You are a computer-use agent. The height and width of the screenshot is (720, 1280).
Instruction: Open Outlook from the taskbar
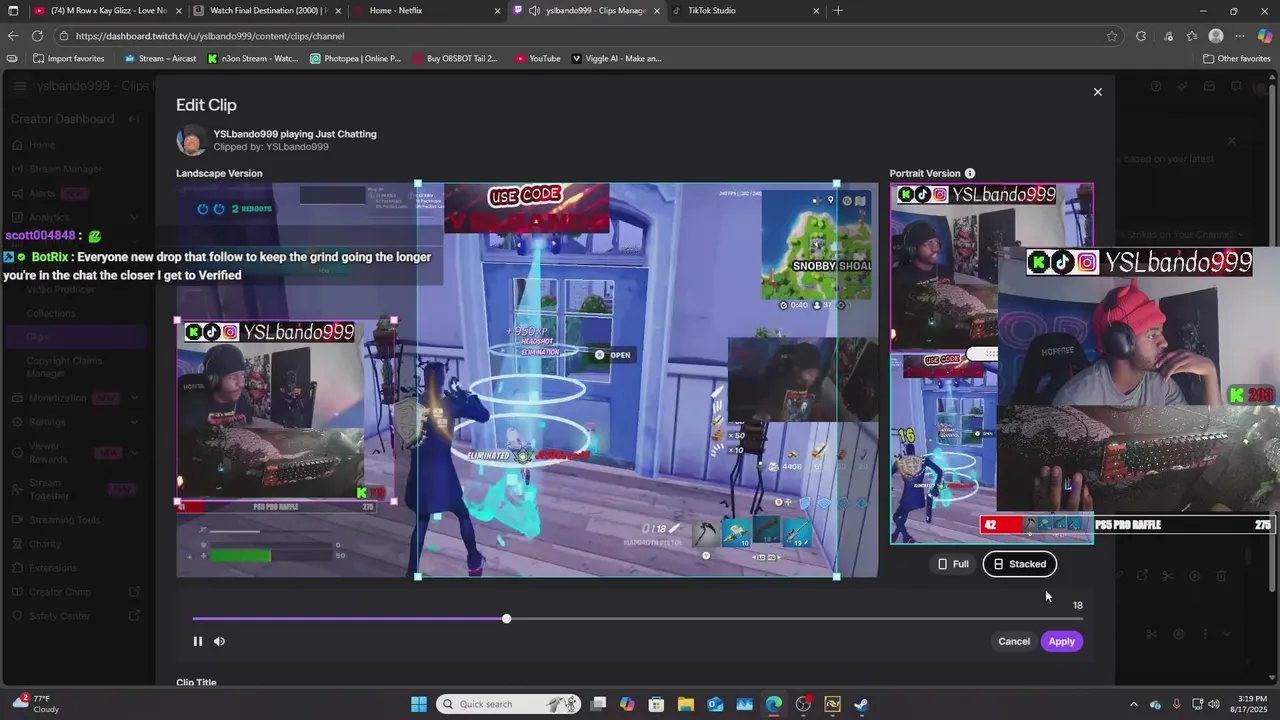[x=715, y=704]
